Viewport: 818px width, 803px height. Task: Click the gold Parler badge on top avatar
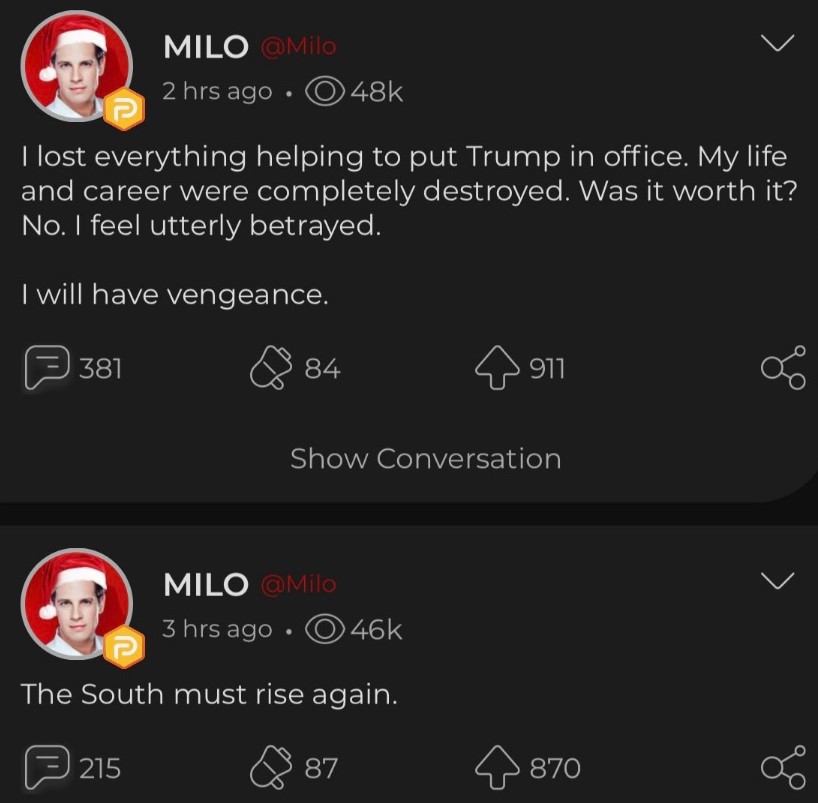(124, 109)
